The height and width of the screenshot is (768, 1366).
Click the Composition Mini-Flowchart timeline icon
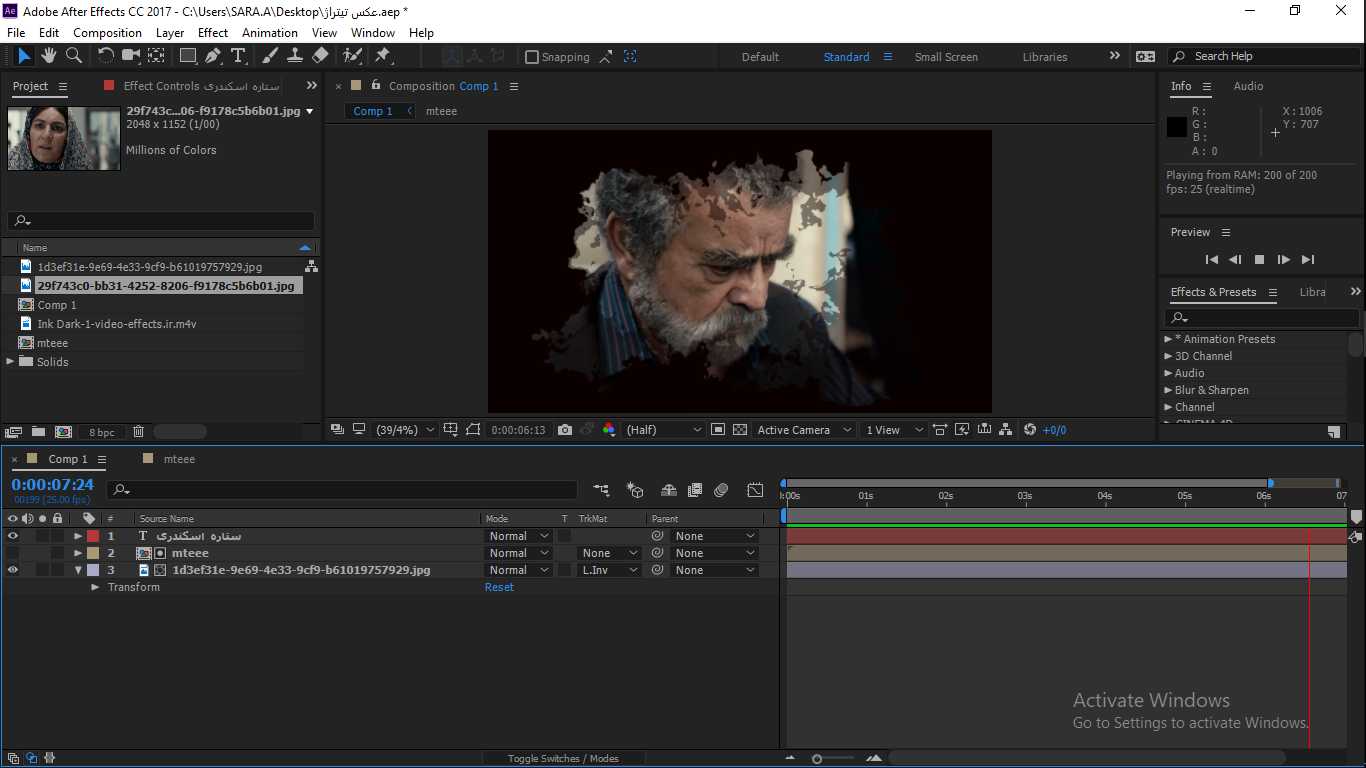[x=601, y=490]
